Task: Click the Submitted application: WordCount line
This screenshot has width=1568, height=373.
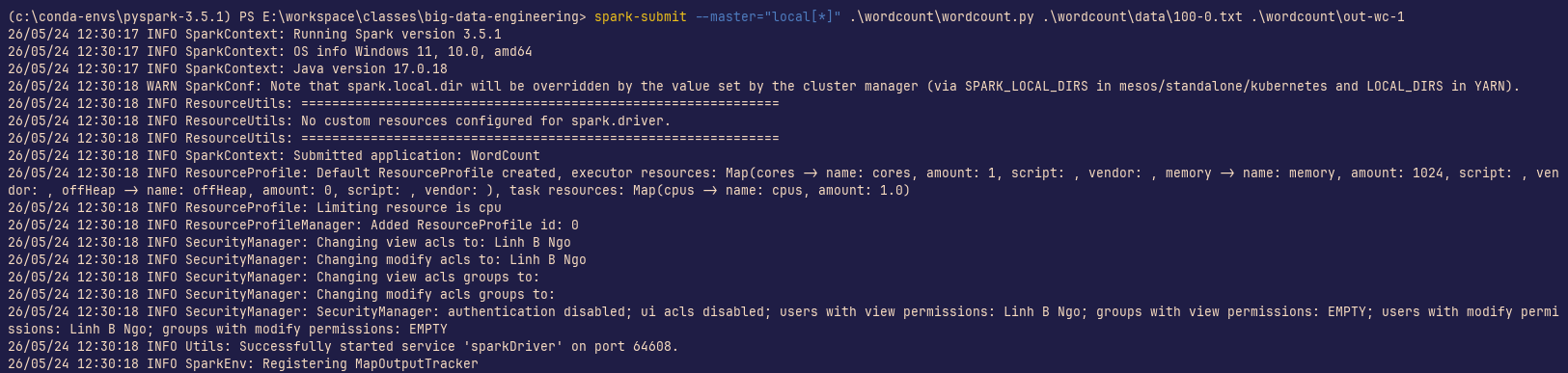Action: click(273, 155)
